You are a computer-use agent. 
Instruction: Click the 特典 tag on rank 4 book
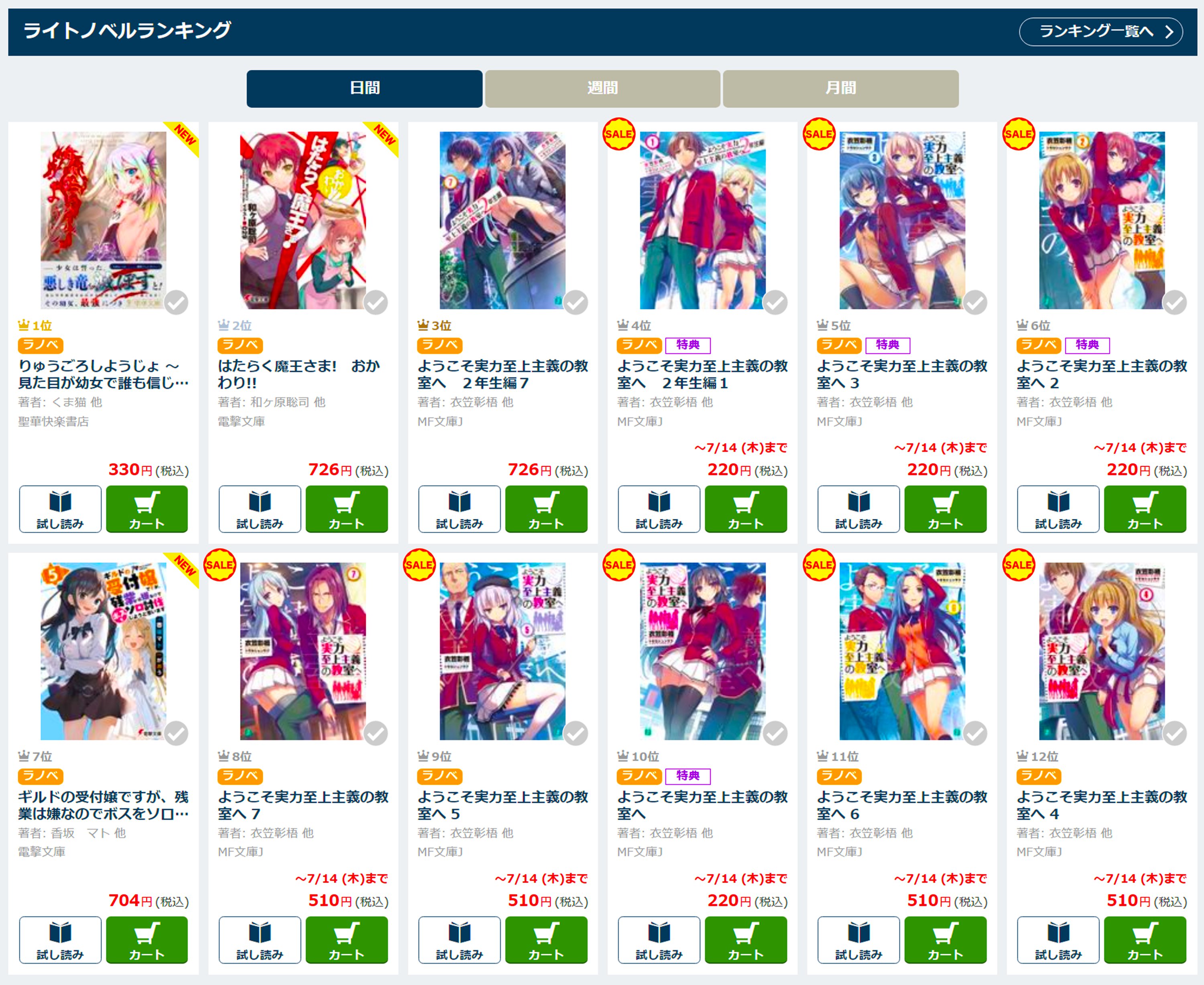(687, 345)
